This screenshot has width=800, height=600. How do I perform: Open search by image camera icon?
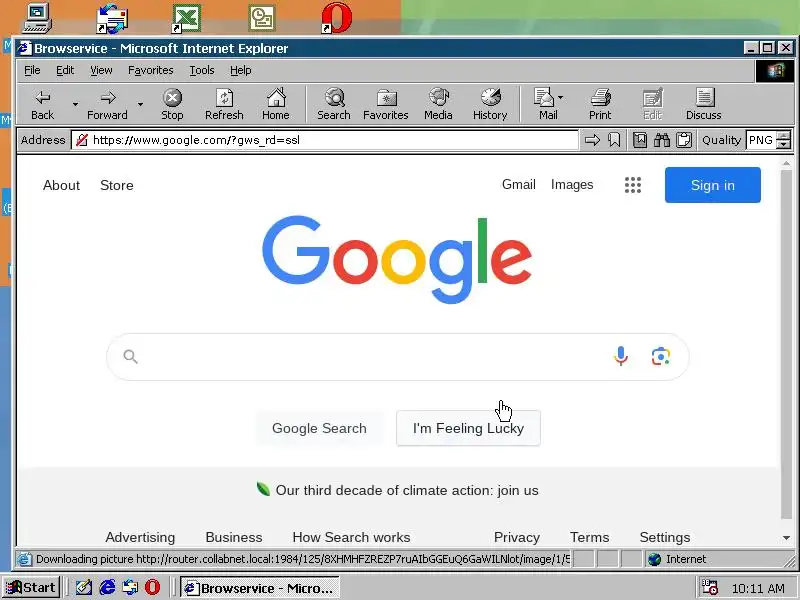(x=661, y=356)
